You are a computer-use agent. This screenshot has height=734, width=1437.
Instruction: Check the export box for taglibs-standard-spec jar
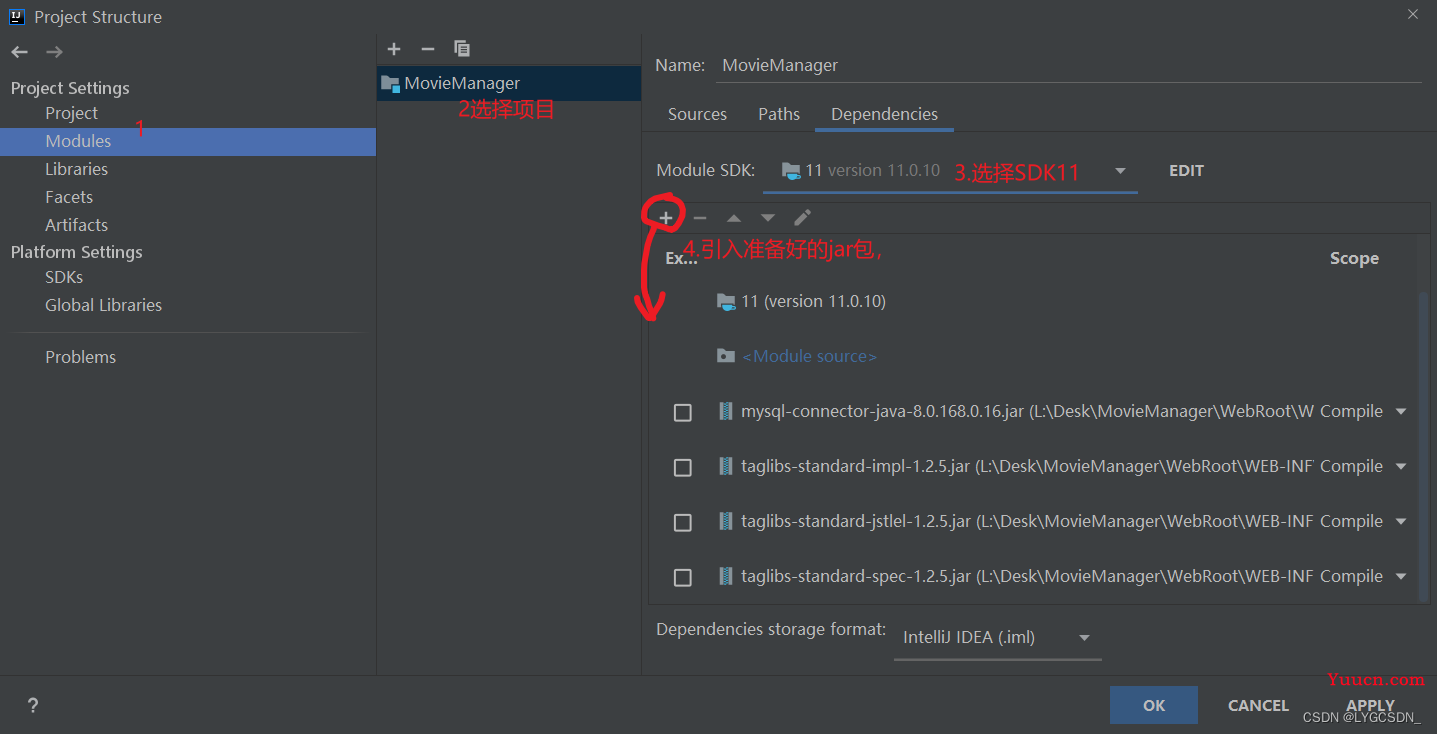coord(683,577)
